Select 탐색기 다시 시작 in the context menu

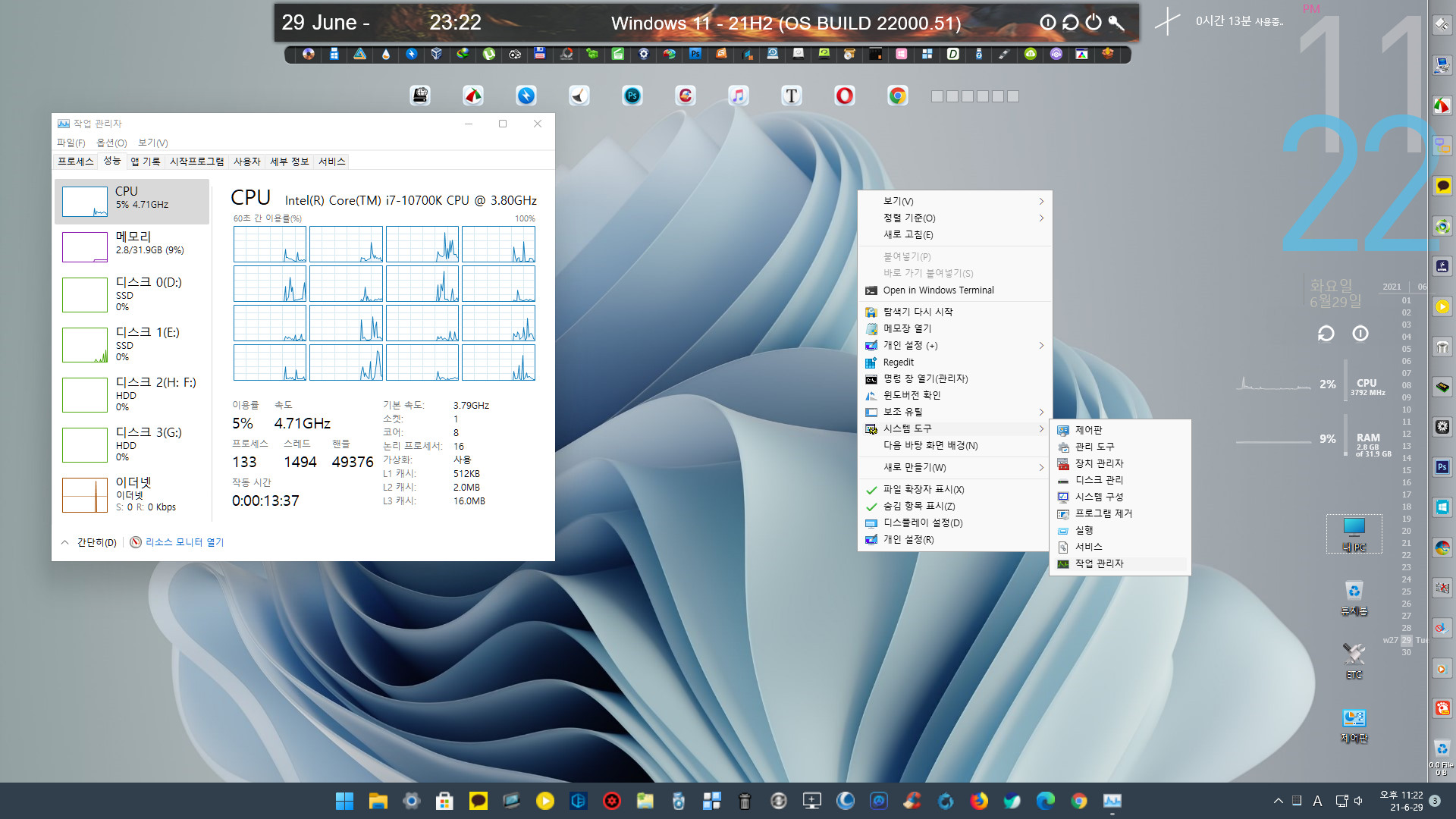[954, 312]
